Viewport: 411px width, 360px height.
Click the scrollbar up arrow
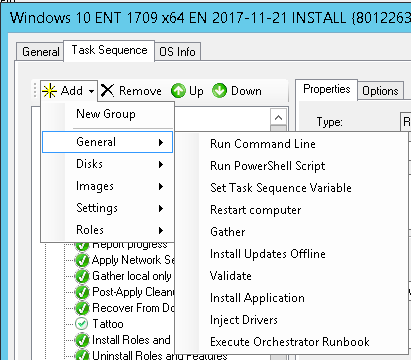278,117
